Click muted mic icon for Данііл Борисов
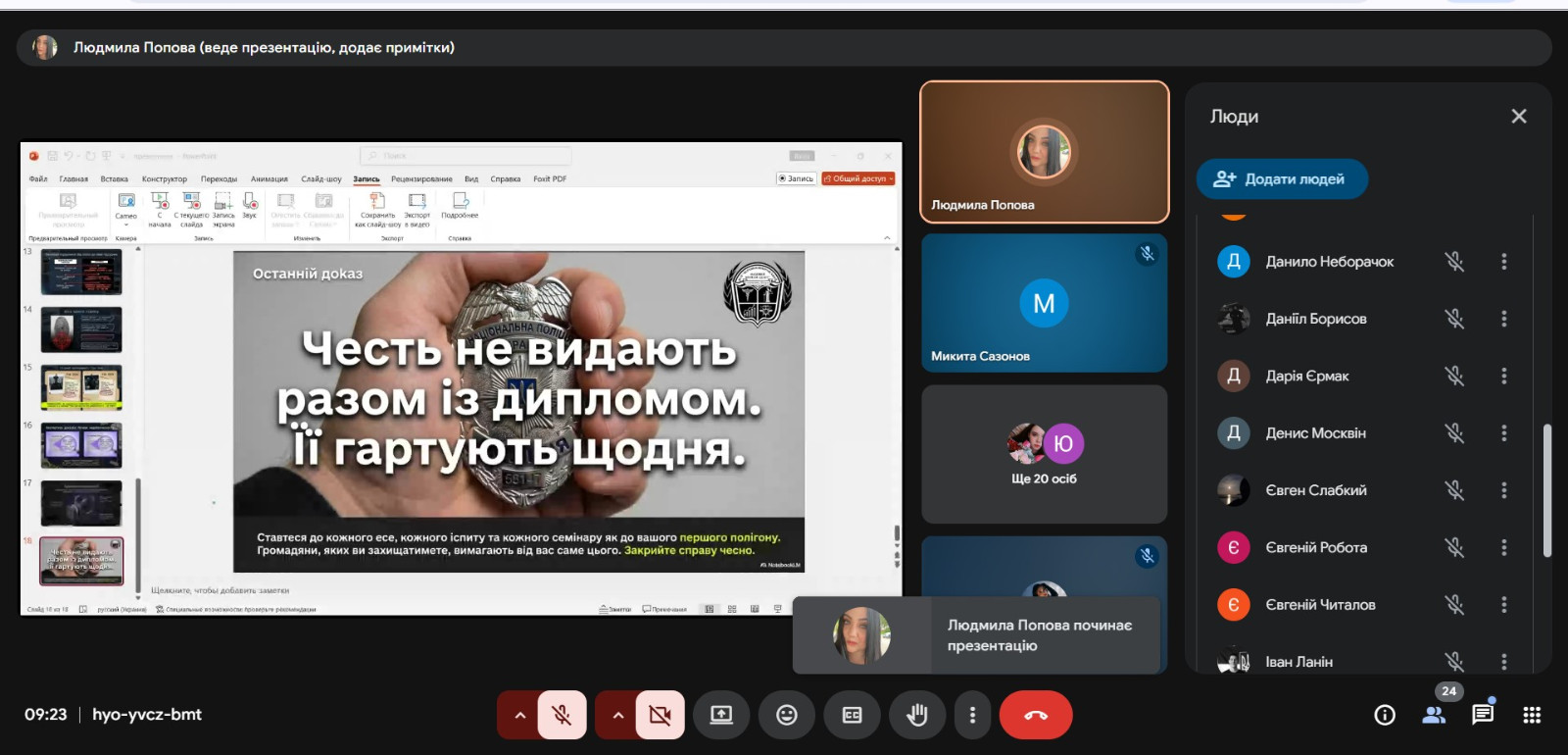Image resolution: width=1568 pixels, height=755 pixels. coord(1454,319)
